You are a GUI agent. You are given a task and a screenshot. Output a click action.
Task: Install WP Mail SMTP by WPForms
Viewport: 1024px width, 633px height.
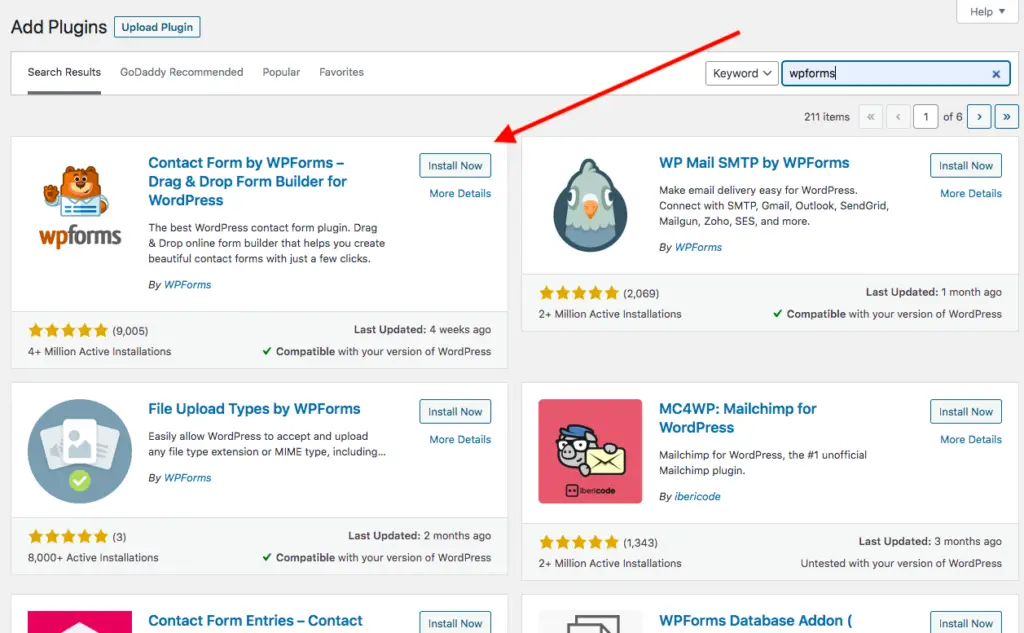click(x=966, y=166)
